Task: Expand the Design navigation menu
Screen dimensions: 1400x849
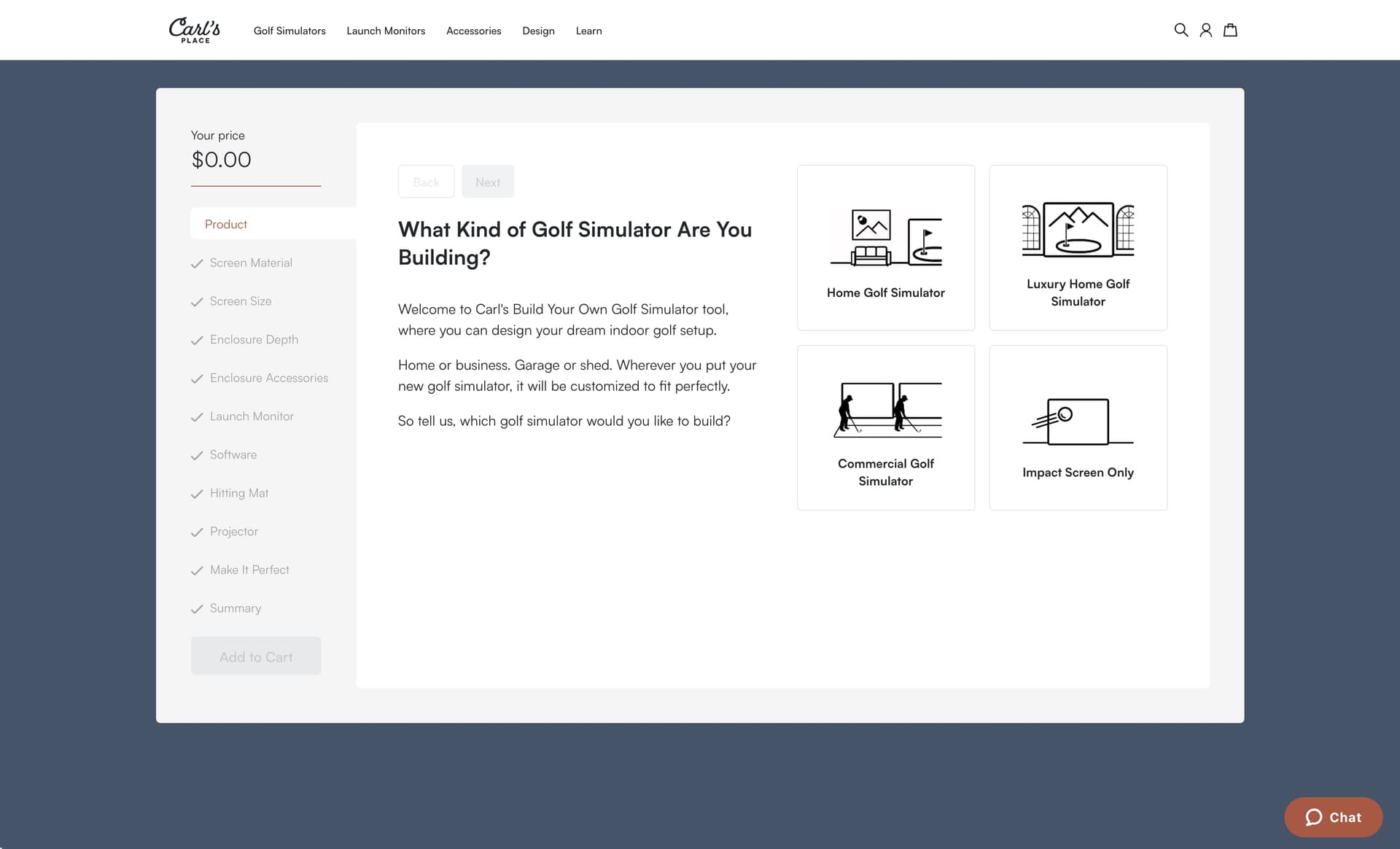Action: click(538, 31)
